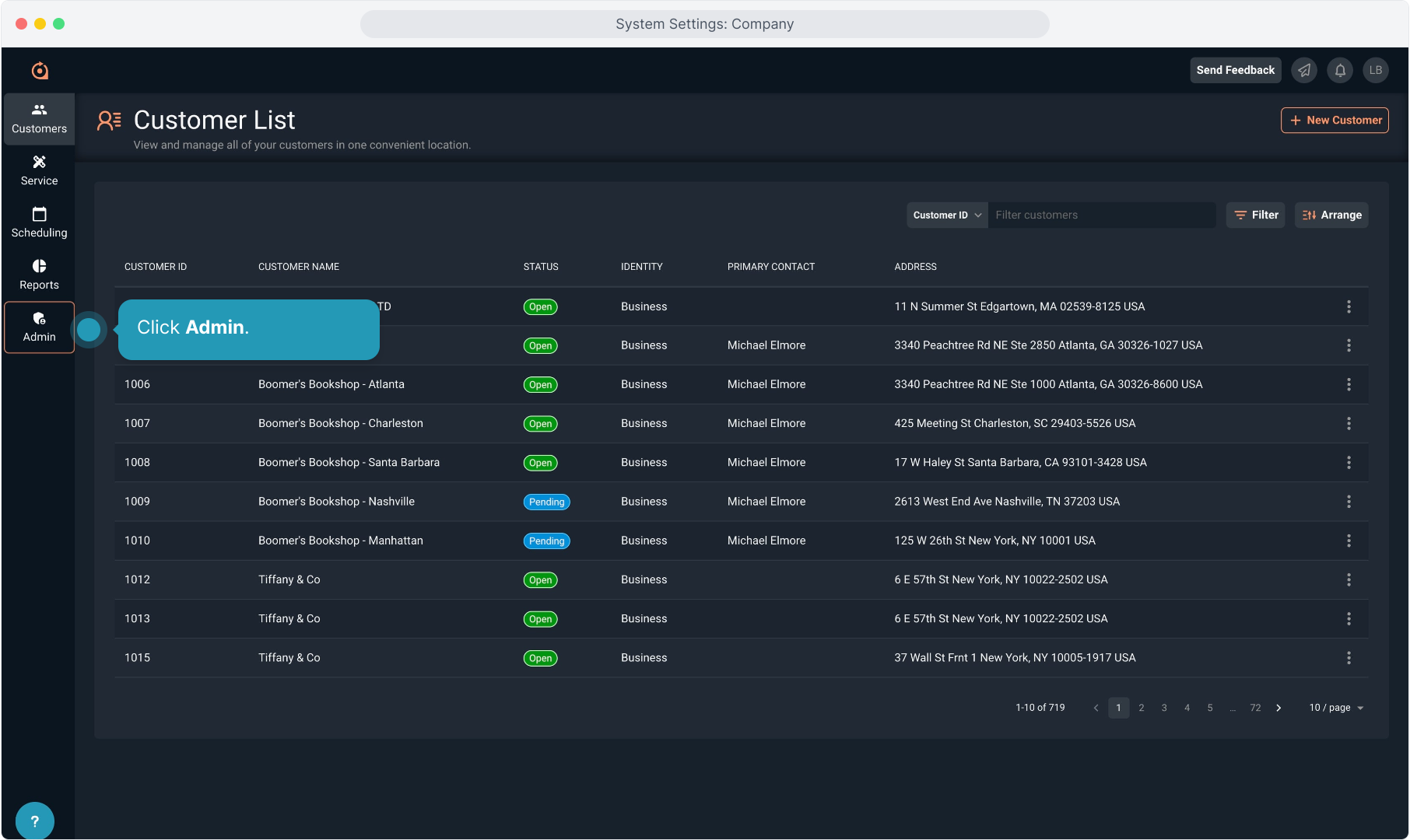Click the Arrange columns button

click(1331, 215)
